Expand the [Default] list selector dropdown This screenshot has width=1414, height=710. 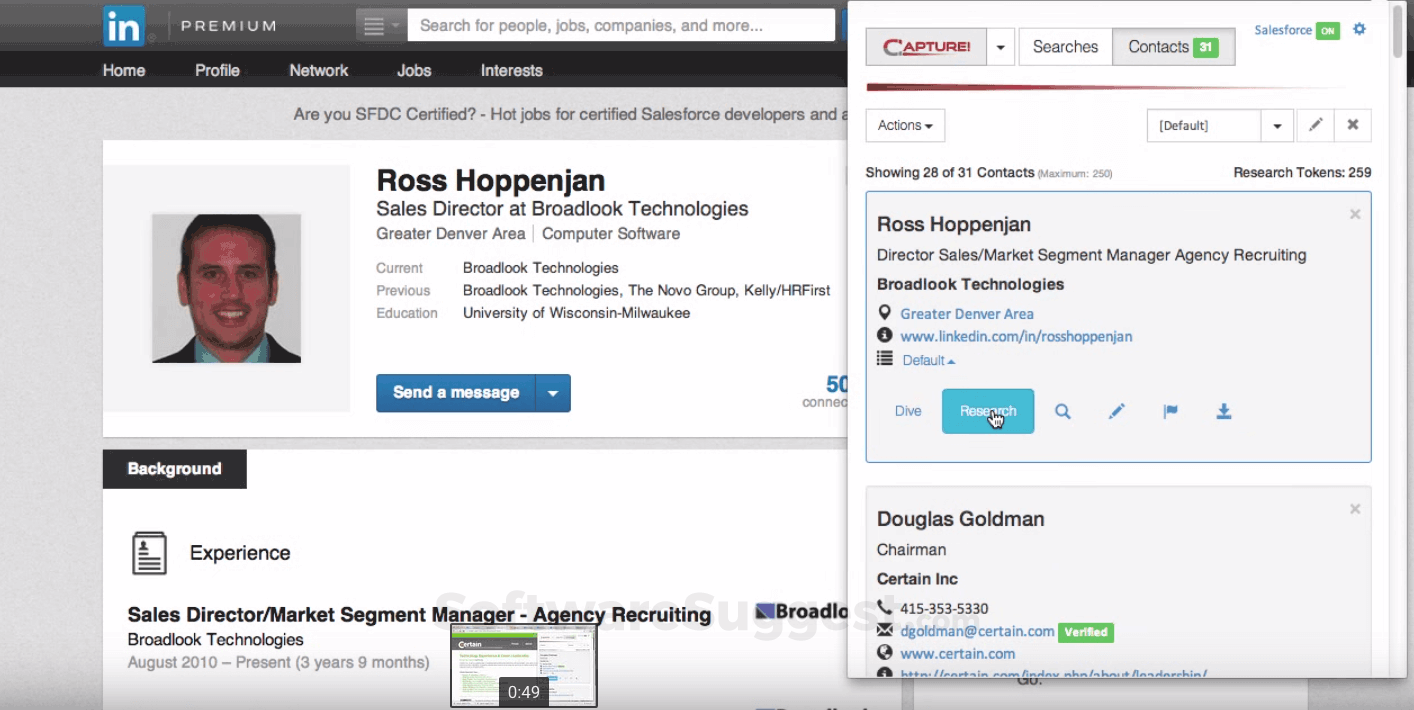(1277, 125)
